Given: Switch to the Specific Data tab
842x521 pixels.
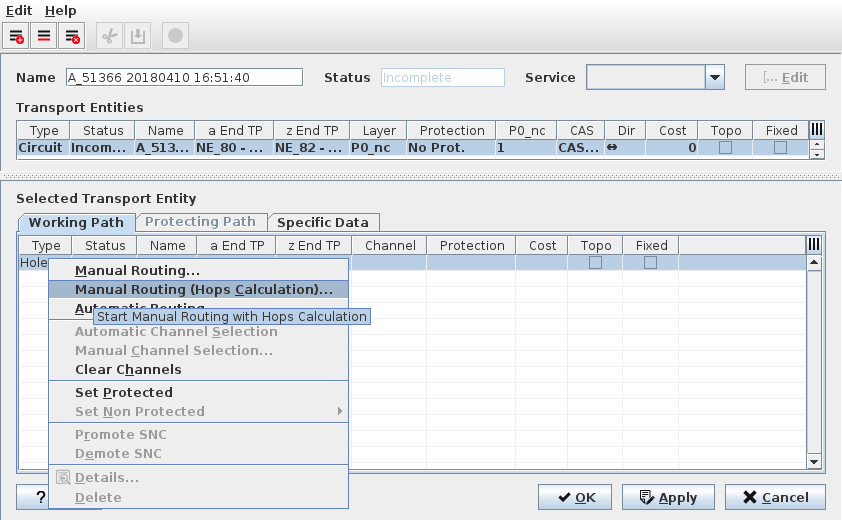Looking at the screenshot, I should pyautogui.click(x=323, y=222).
